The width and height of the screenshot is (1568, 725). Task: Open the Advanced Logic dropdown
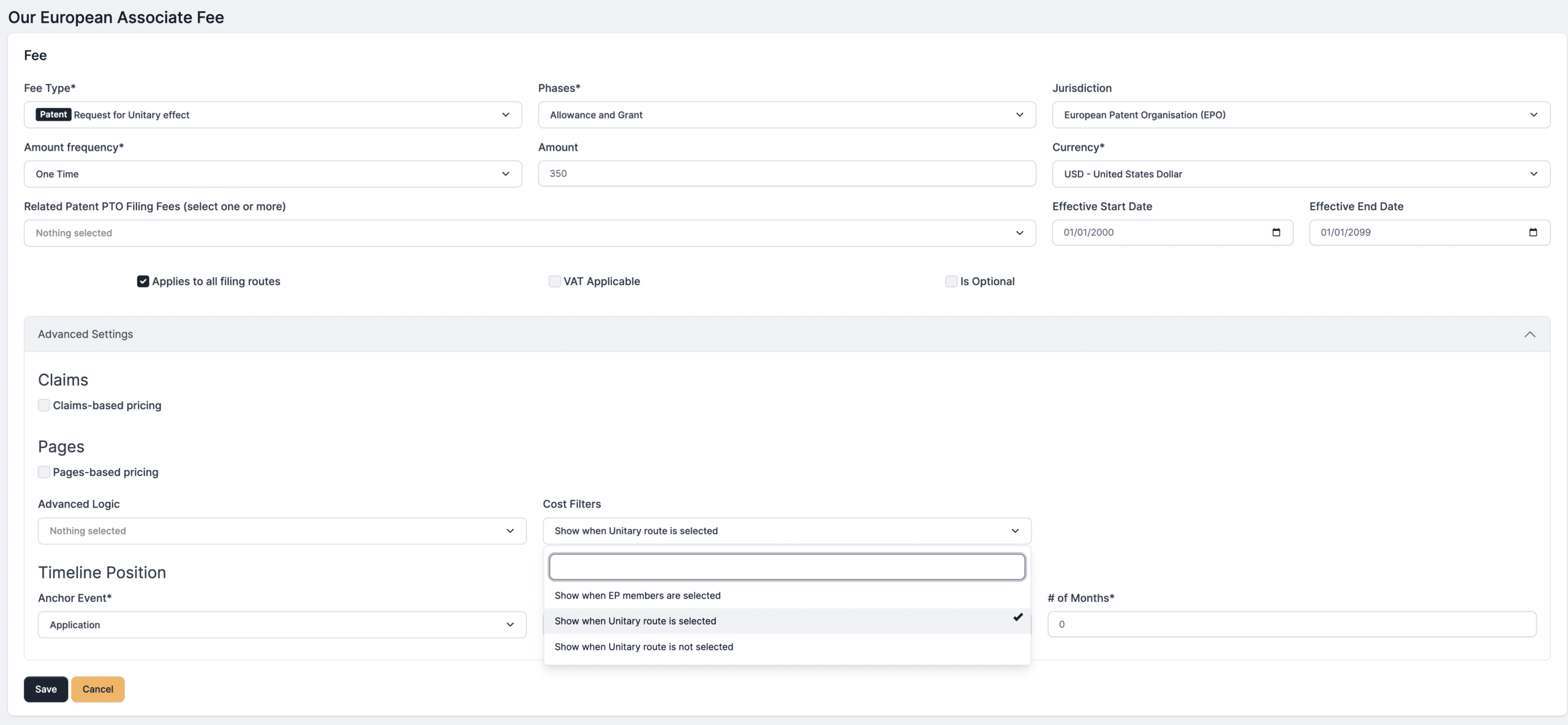[282, 531]
